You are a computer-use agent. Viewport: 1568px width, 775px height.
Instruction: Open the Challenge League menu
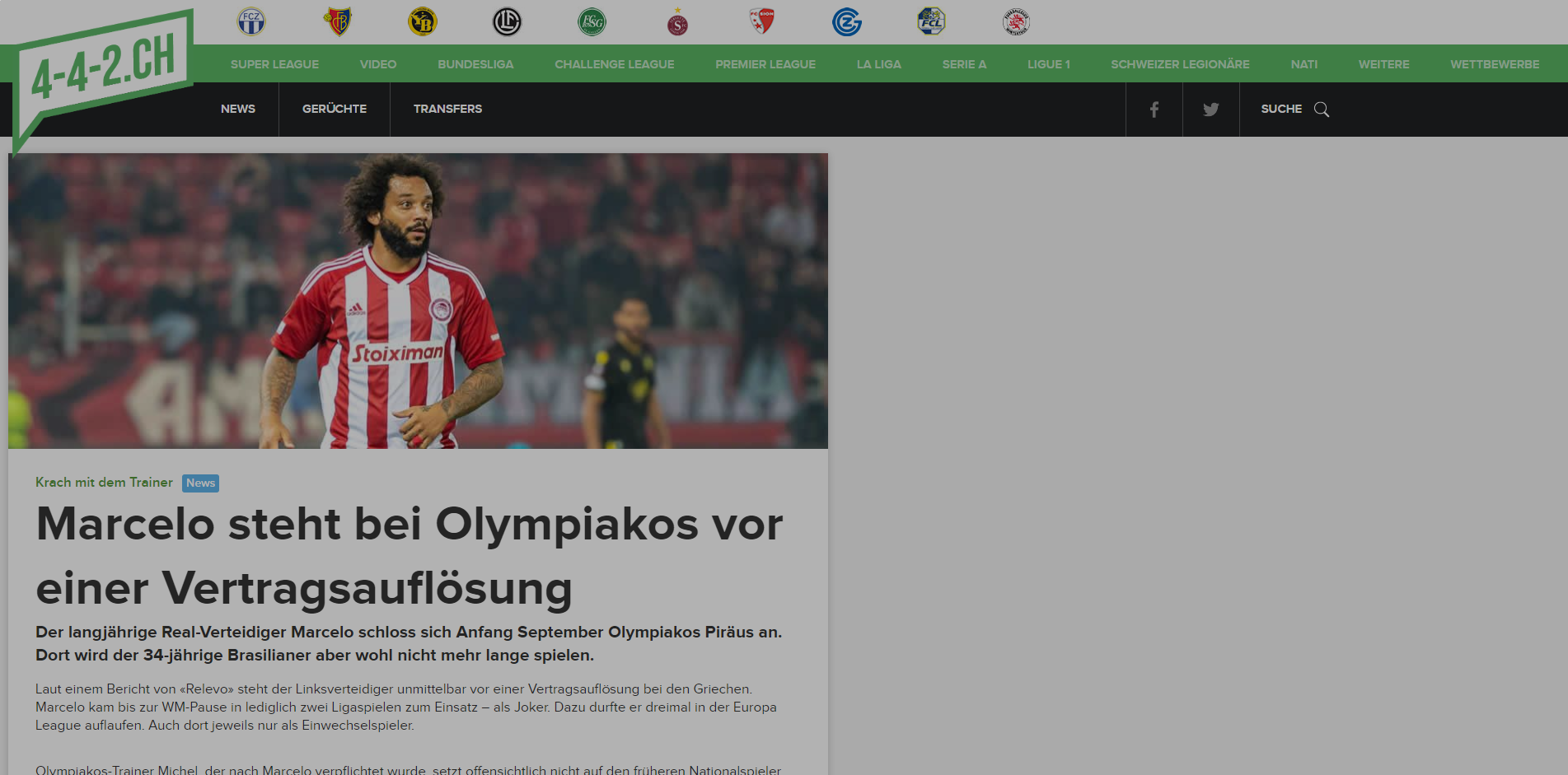click(x=615, y=64)
